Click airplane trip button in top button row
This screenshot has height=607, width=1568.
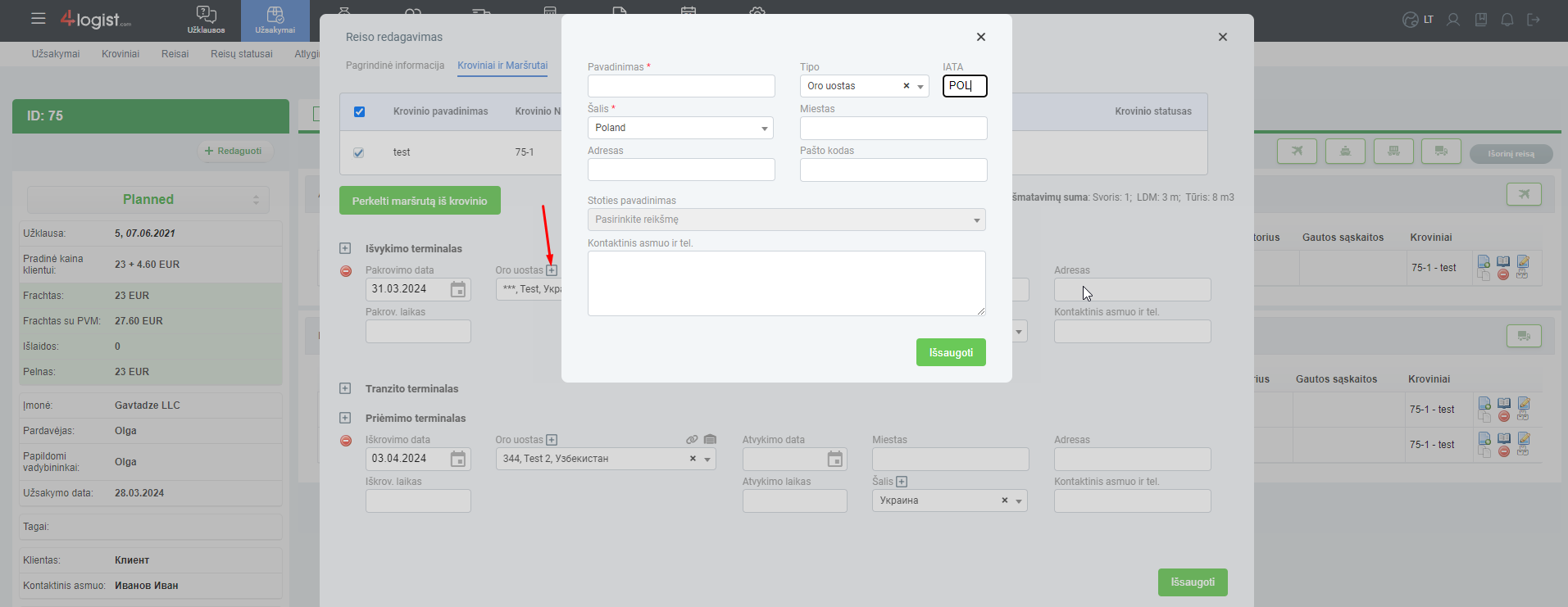coord(1297,151)
